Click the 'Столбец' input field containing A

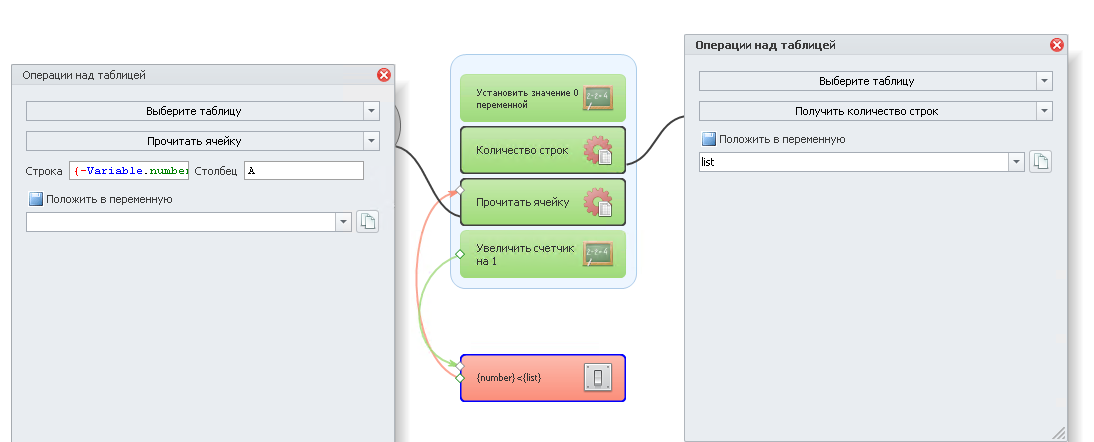click(x=304, y=170)
